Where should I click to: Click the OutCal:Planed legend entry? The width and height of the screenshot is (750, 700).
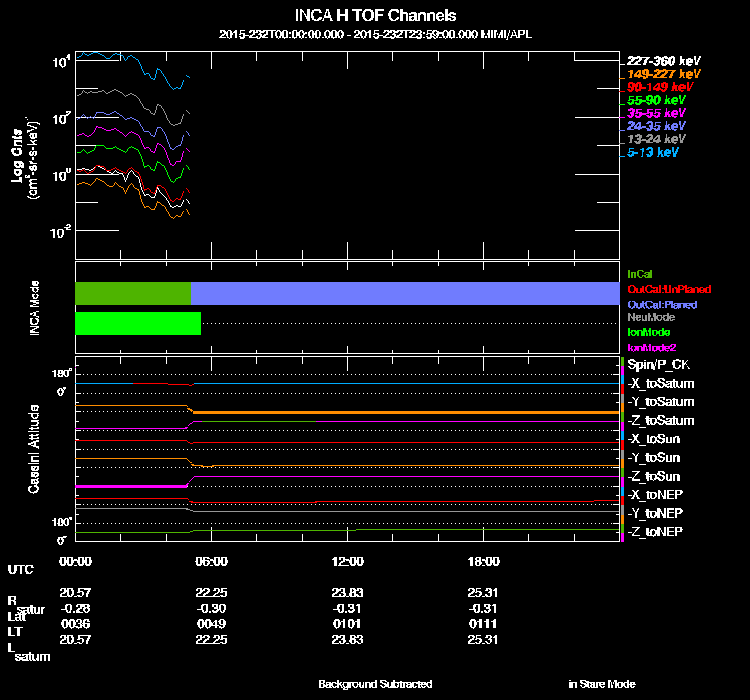tap(662, 304)
